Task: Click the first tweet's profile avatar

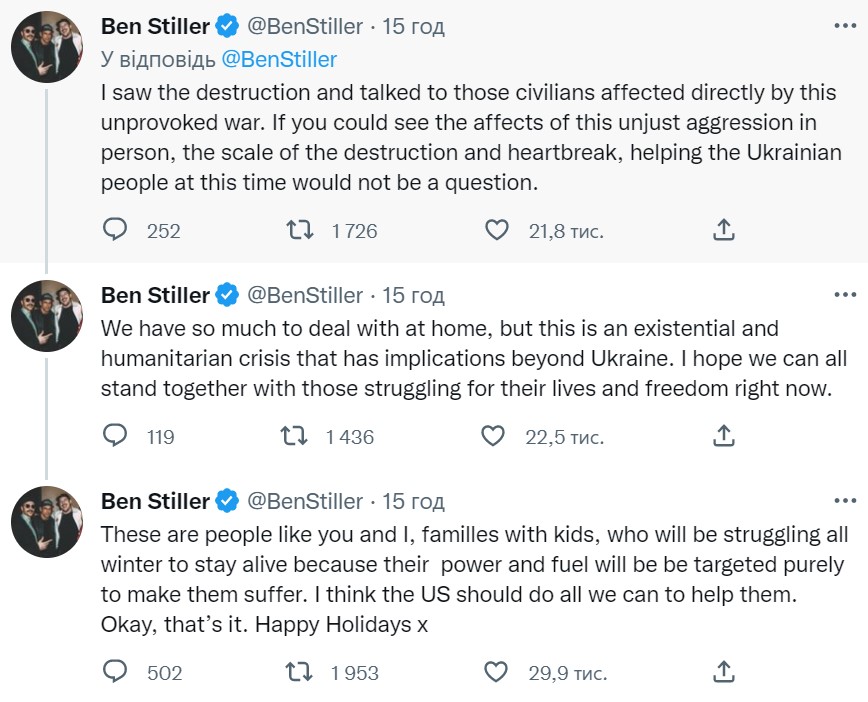Action: [46, 46]
